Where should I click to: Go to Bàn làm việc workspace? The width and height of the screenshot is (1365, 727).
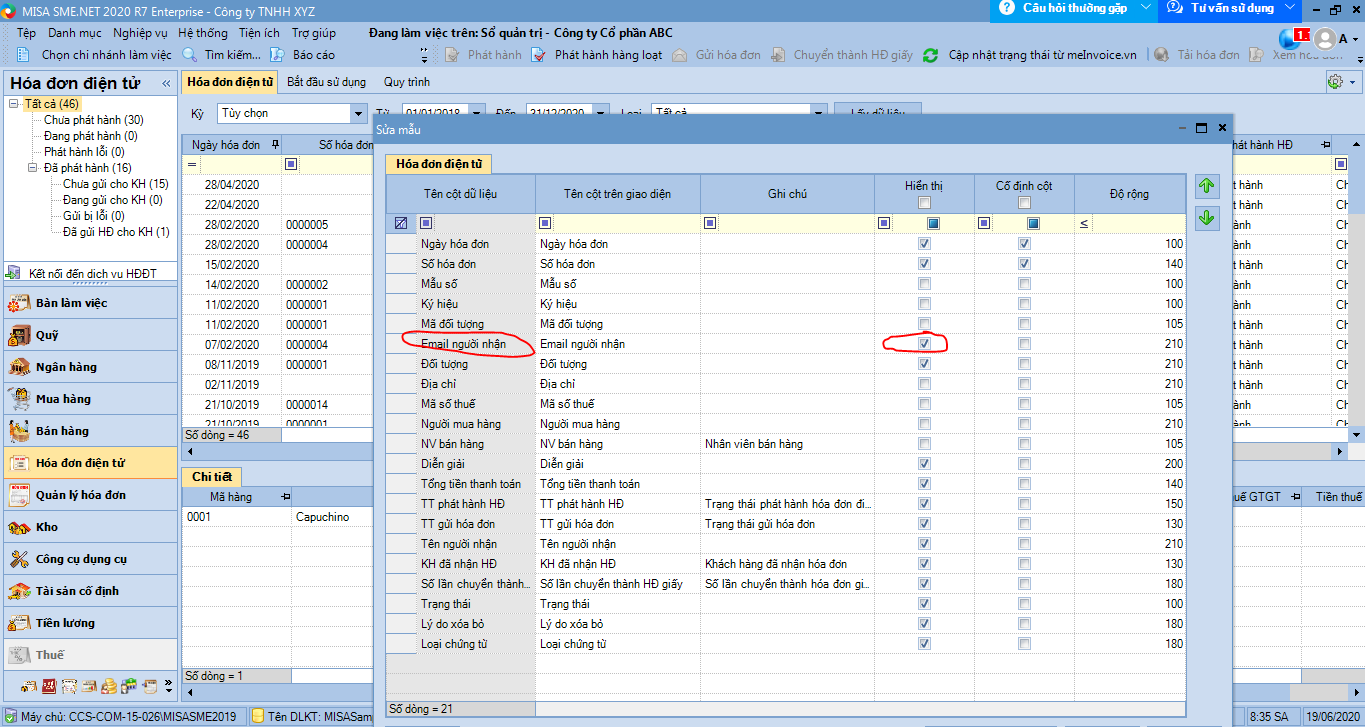[x=91, y=303]
